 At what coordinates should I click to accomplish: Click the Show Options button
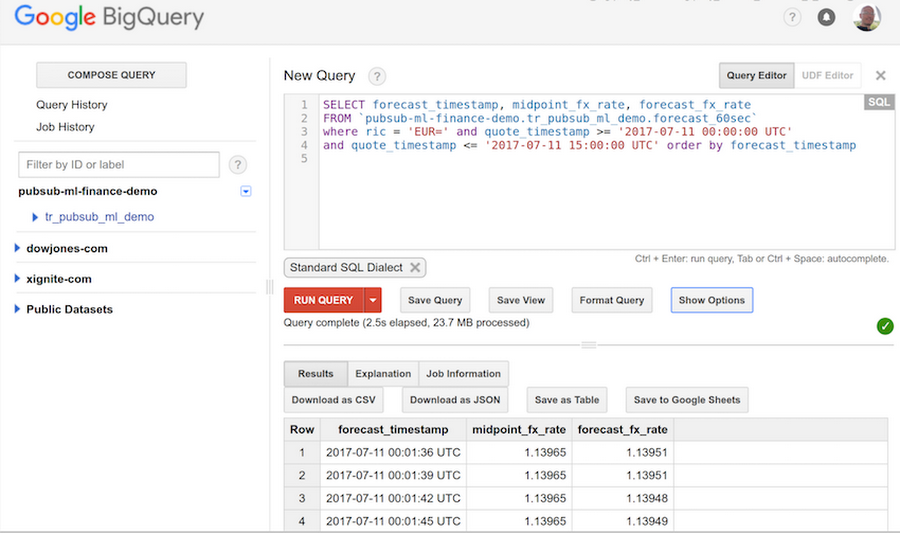click(x=712, y=300)
